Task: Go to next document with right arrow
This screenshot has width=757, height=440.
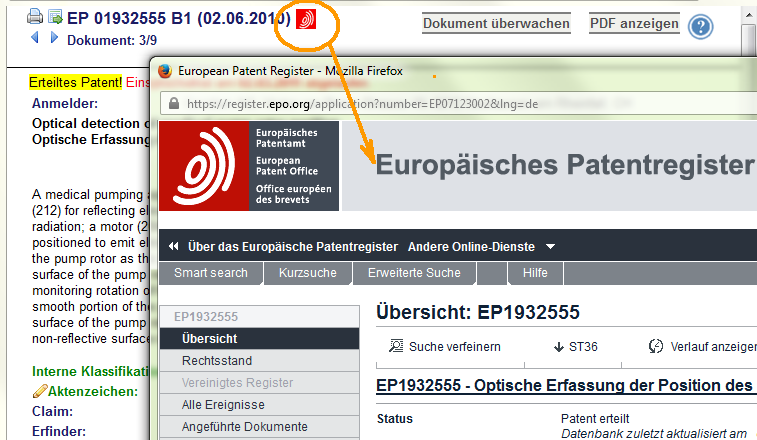Action: [x=54, y=37]
